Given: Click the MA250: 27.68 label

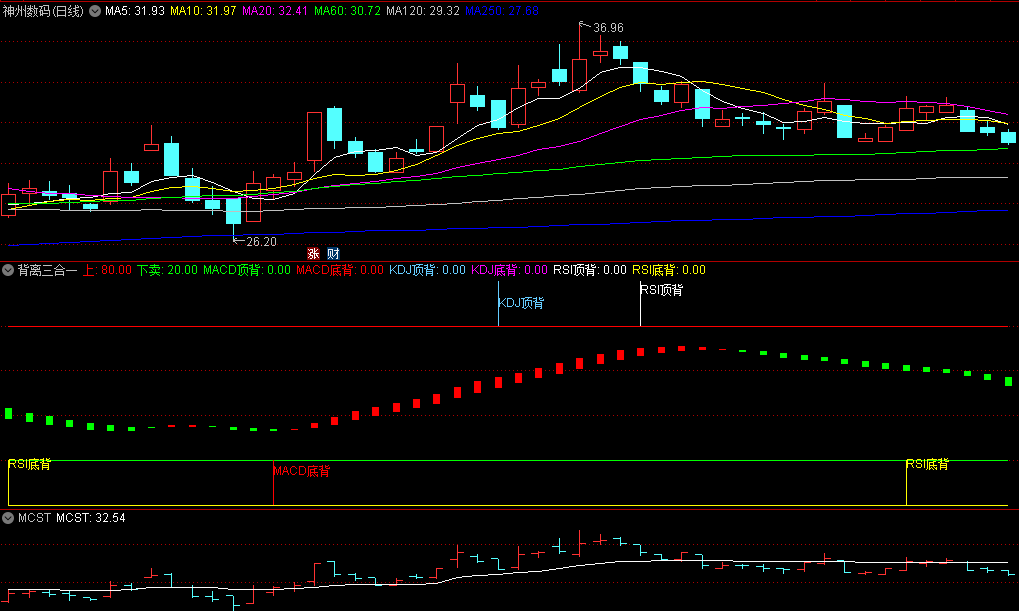Looking at the screenshot, I should (x=502, y=11).
